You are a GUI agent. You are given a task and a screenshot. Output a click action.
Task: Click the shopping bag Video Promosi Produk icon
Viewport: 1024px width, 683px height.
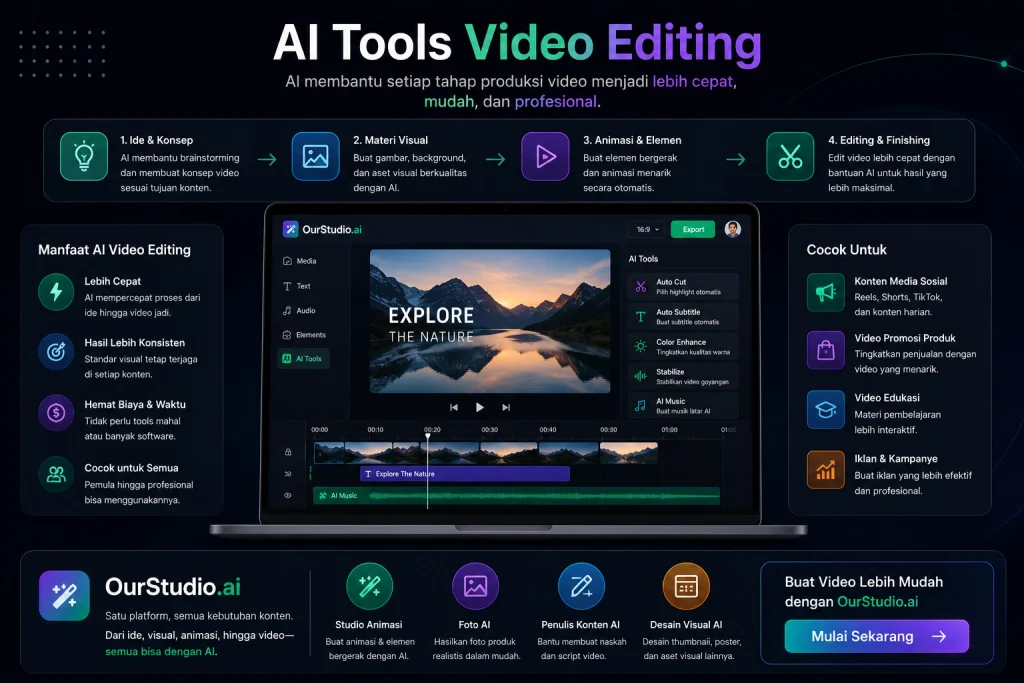(x=825, y=351)
